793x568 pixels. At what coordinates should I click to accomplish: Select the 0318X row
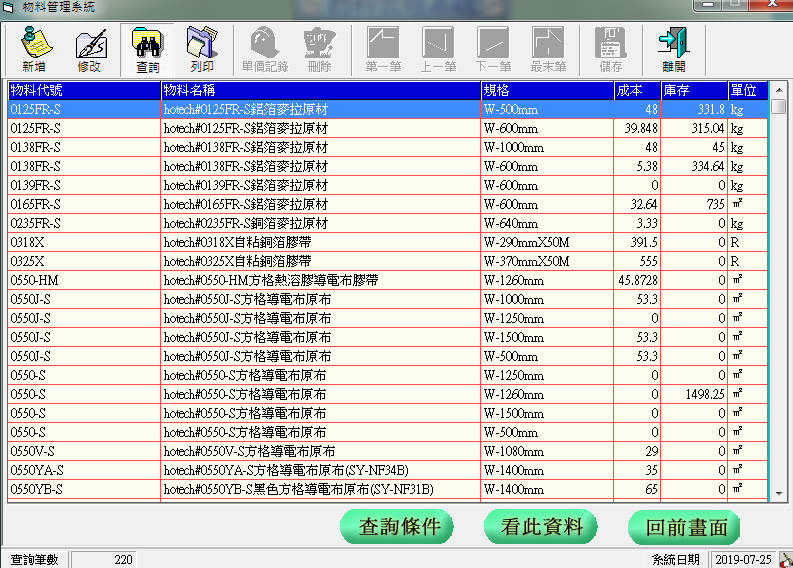pyautogui.click(x=388, y=242)
